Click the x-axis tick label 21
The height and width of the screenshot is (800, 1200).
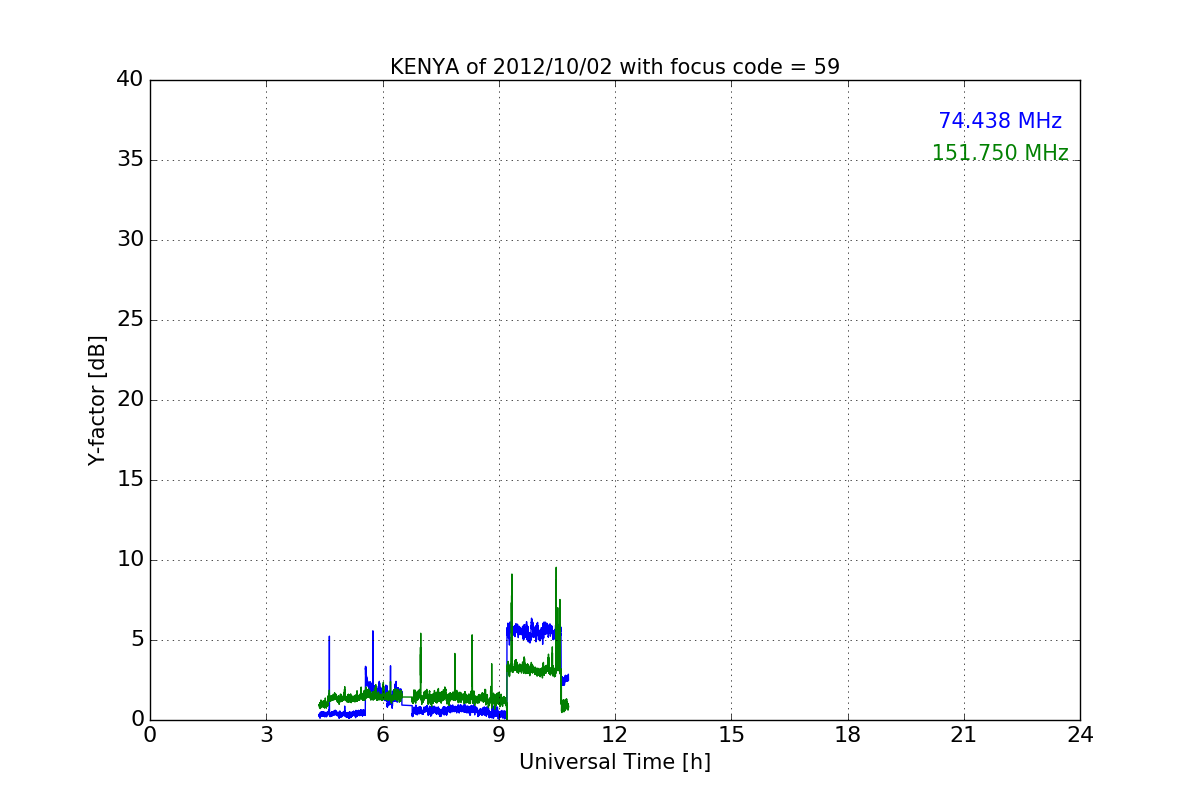click(964, 734)
